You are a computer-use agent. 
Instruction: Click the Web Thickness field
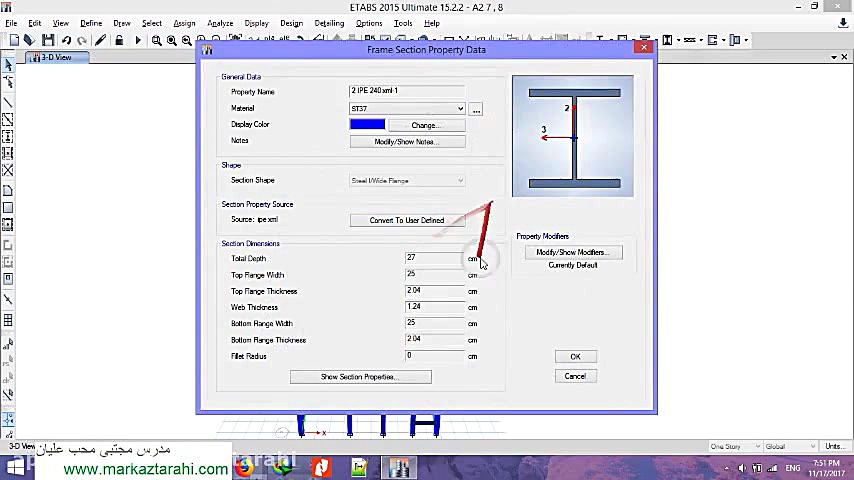(435, 307)
